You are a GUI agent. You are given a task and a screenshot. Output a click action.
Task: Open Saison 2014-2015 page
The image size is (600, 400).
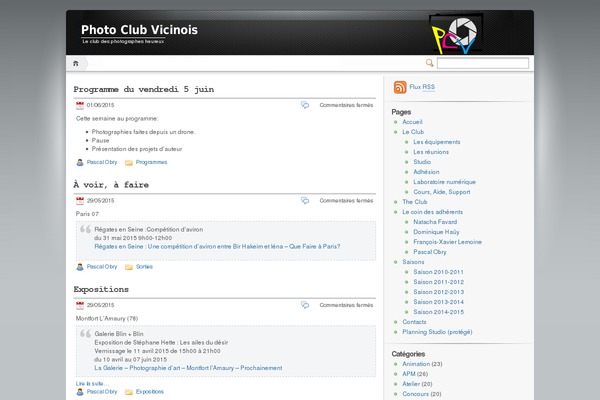click(x=439, y=312)
